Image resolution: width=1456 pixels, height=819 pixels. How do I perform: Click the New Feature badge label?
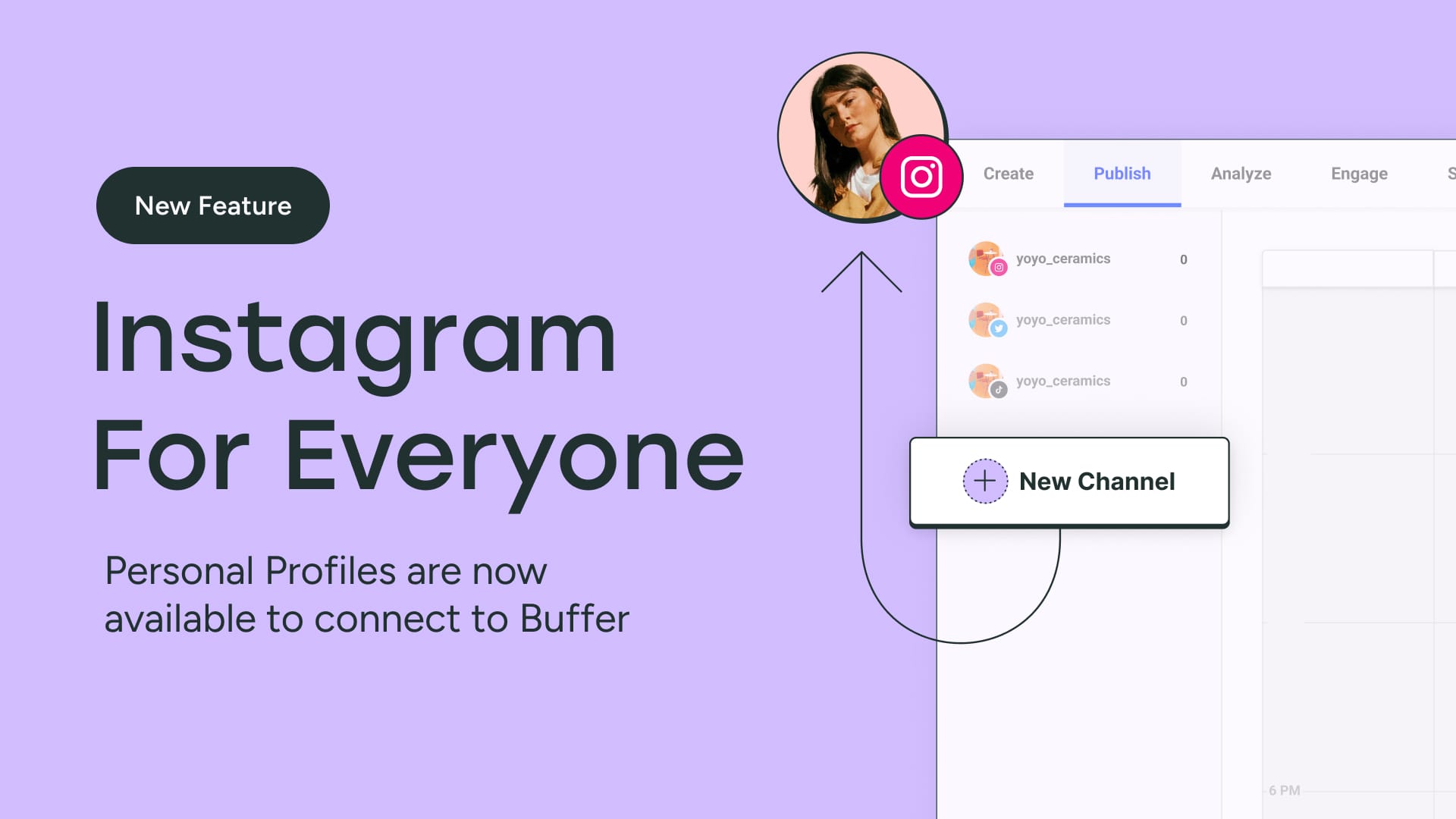213,205
